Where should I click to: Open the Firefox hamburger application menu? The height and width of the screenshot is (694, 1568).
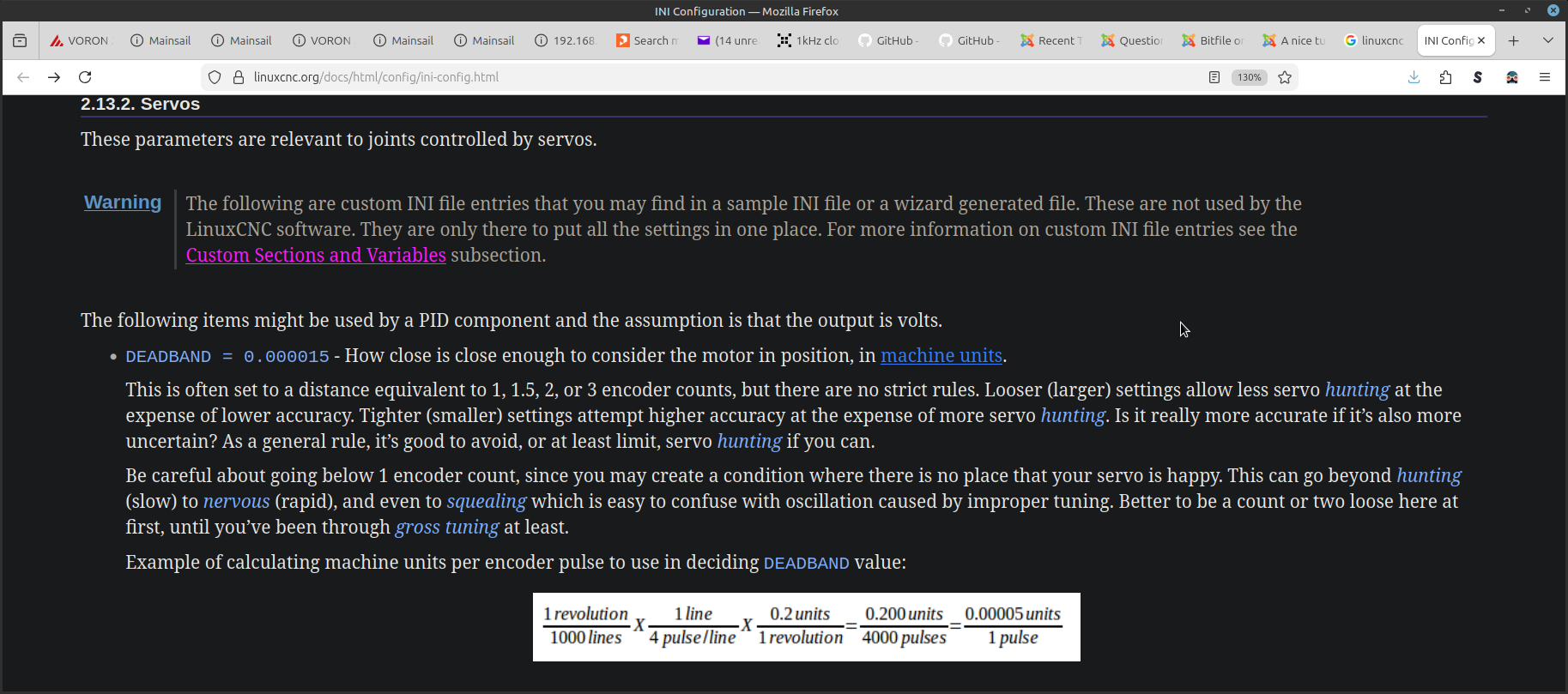(x=1545, y=77)
